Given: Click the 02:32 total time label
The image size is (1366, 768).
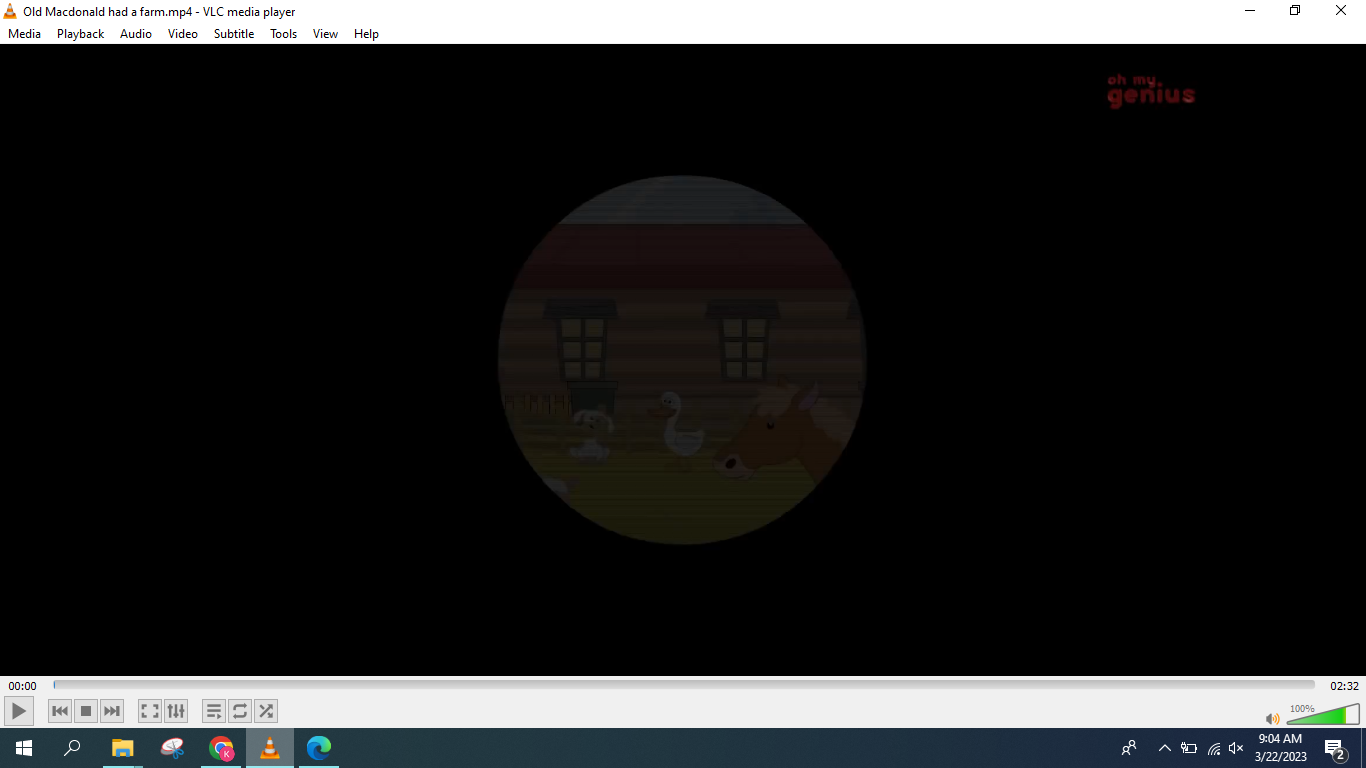Looking at the screenshot, I should (x=1344, y=686).
